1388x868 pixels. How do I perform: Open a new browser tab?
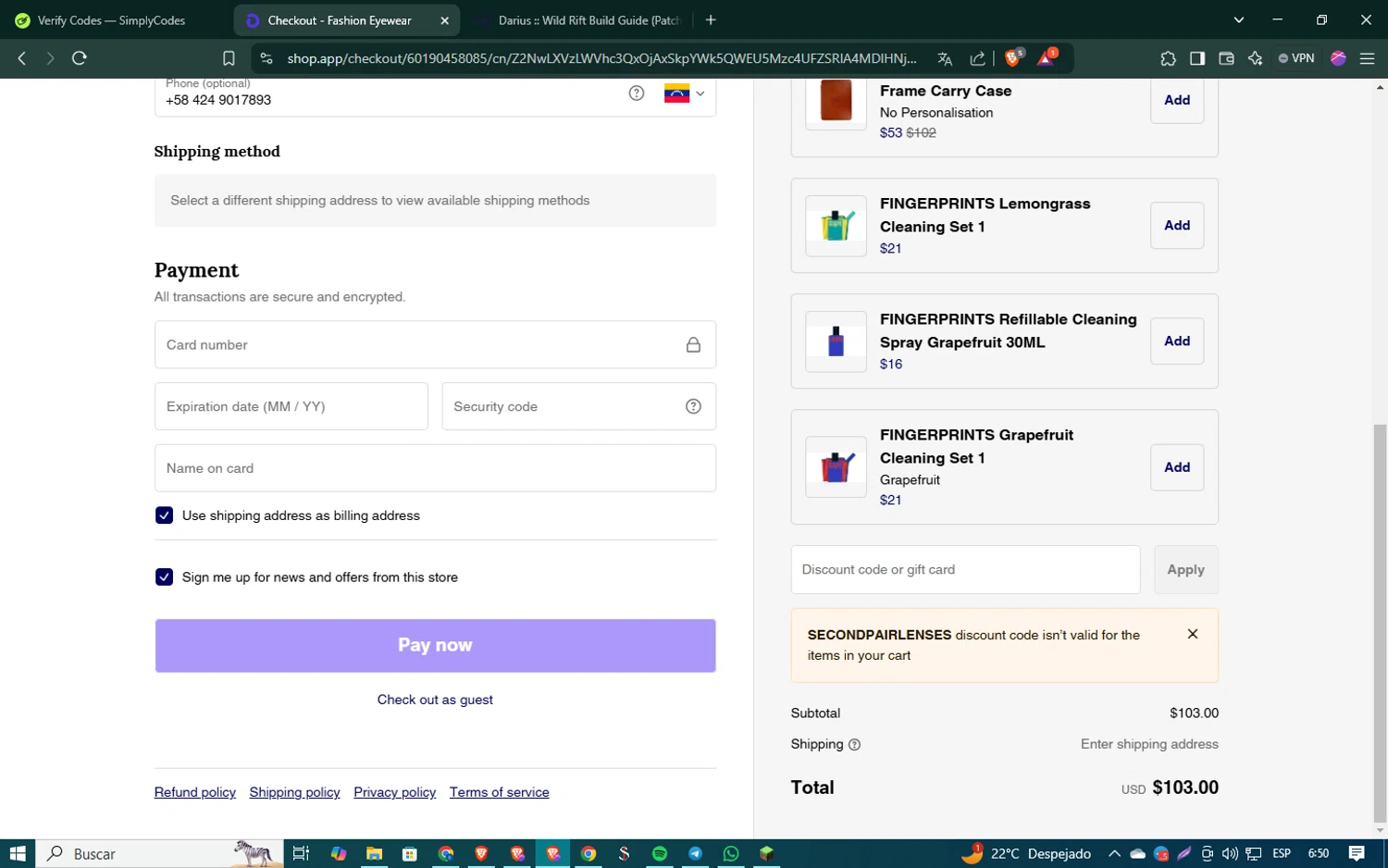tap(711, 20)
